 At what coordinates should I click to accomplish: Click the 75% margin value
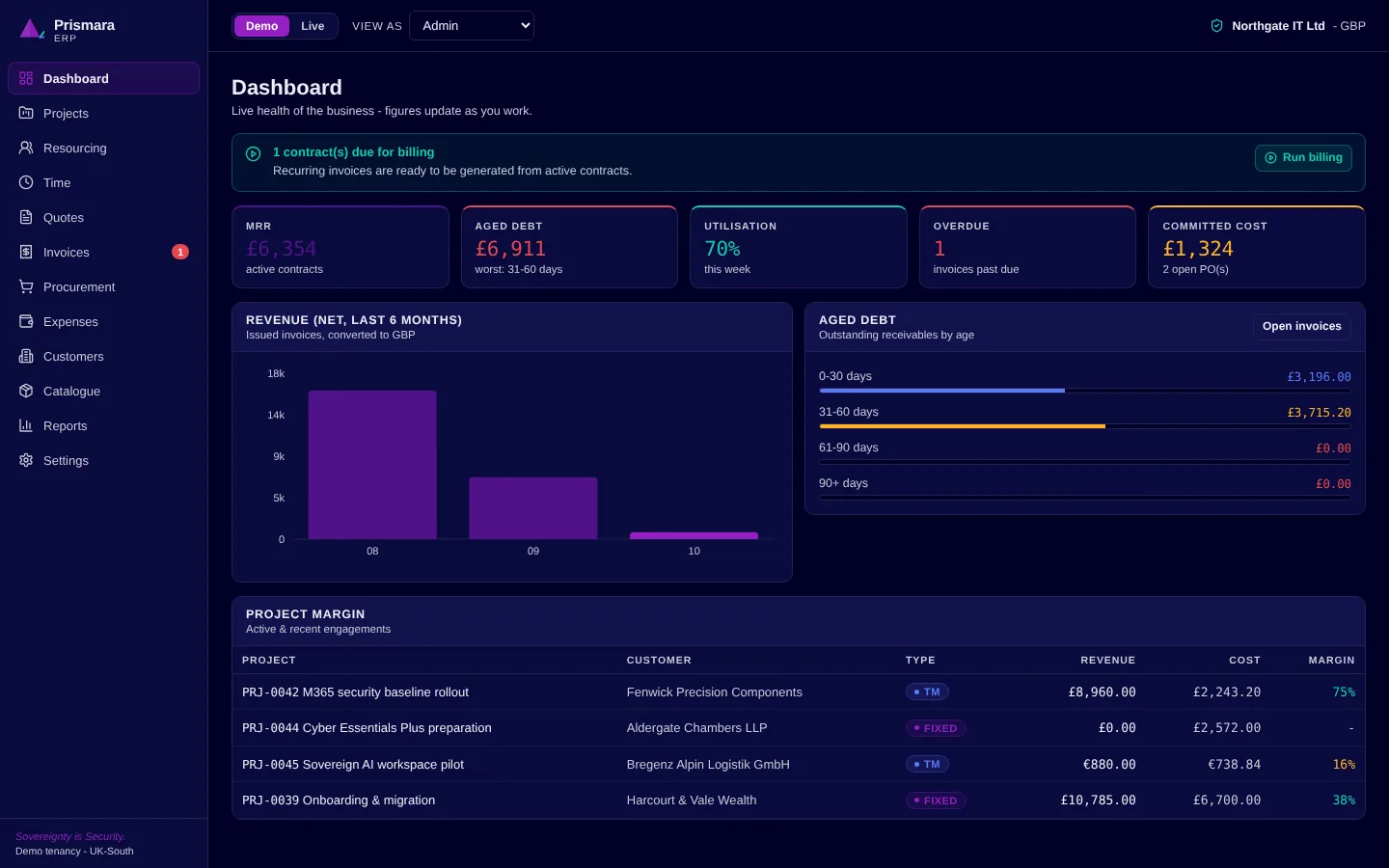1344,692
